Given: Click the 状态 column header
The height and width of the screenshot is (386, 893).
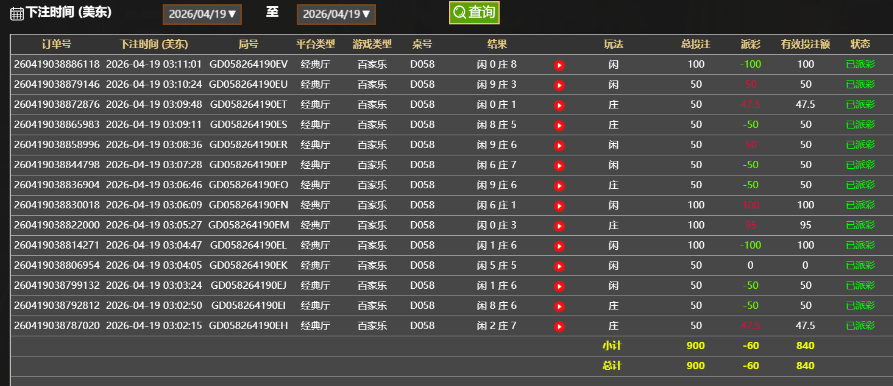Looking at the screenshot, I should tap(860, 44).
